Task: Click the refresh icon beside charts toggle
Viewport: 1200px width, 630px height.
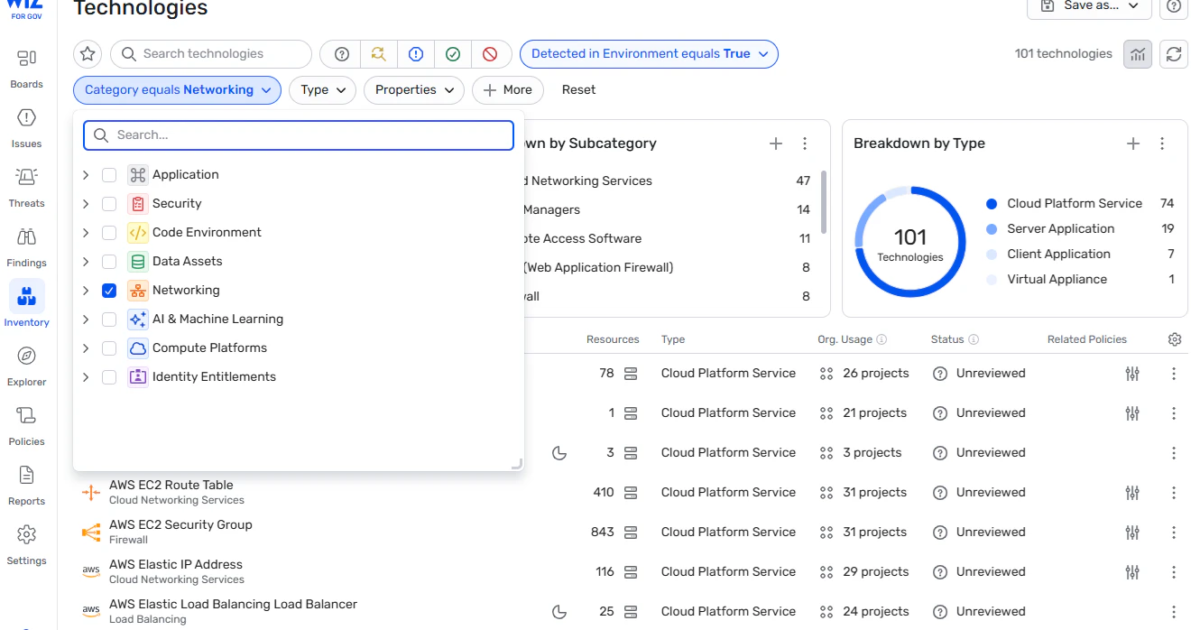Action: click(1173, 54)
